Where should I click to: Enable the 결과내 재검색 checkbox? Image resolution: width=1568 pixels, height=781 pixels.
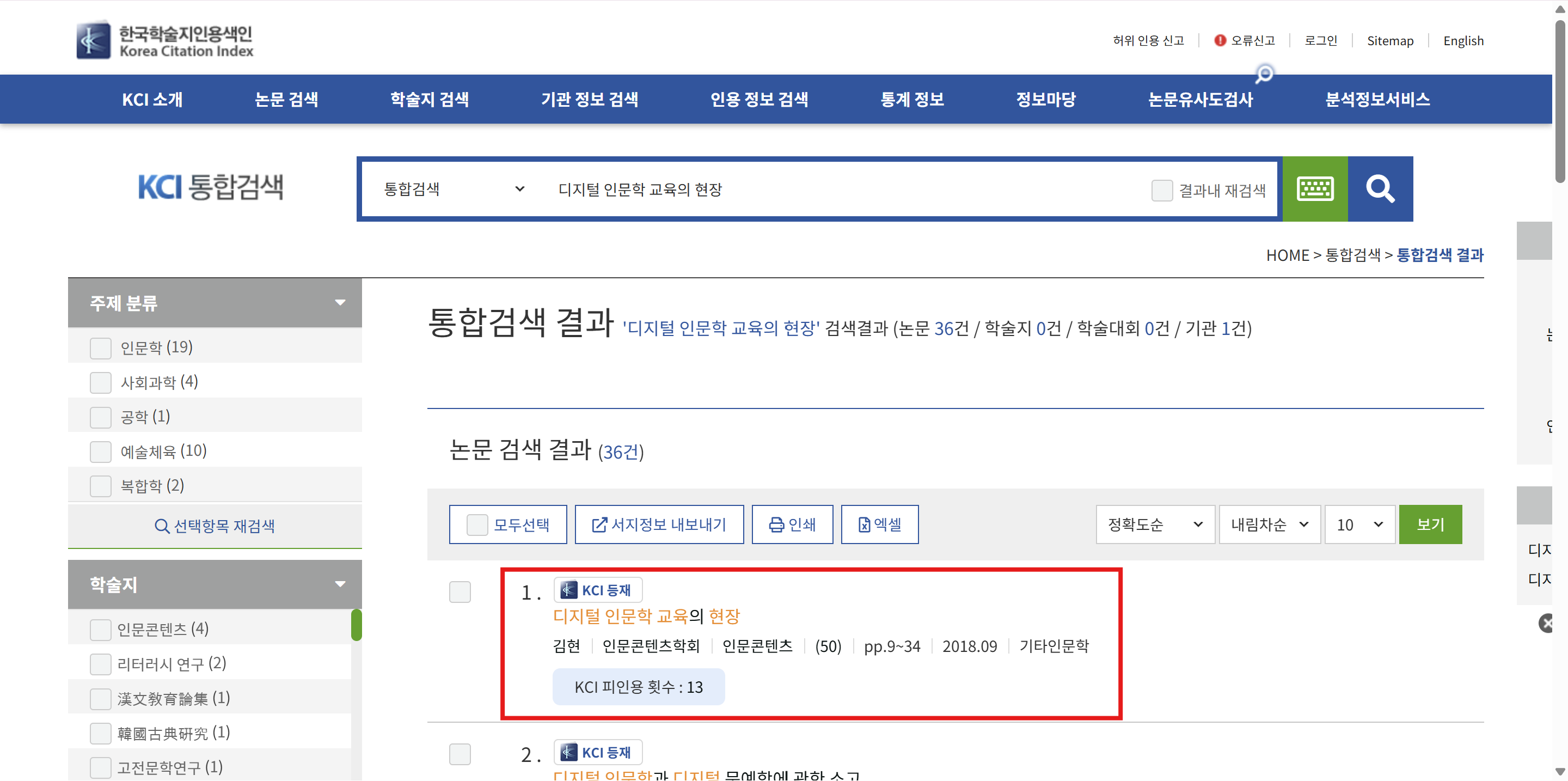coord(1161,191)
